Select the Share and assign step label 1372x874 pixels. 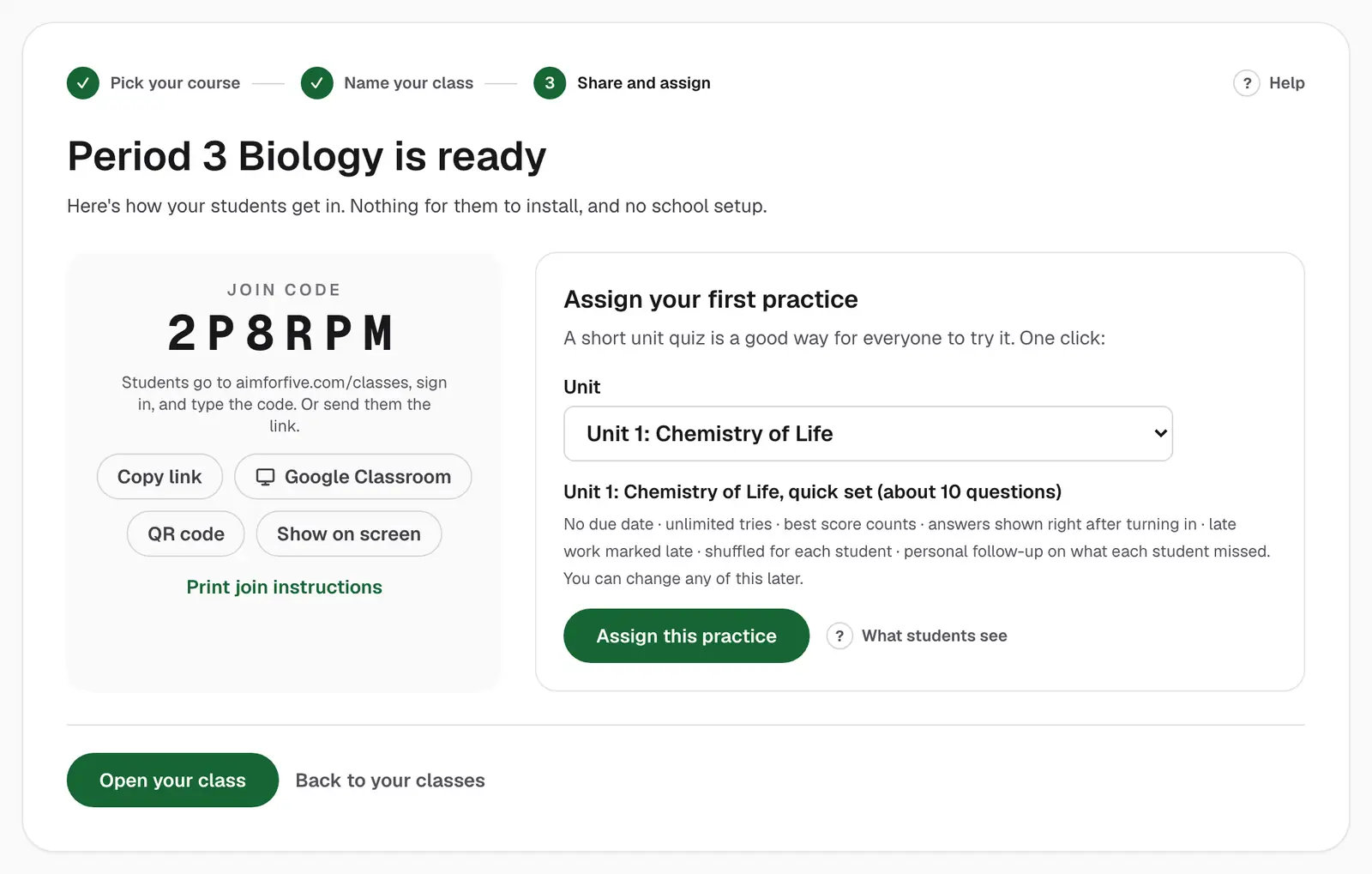[x=644, y=83]
